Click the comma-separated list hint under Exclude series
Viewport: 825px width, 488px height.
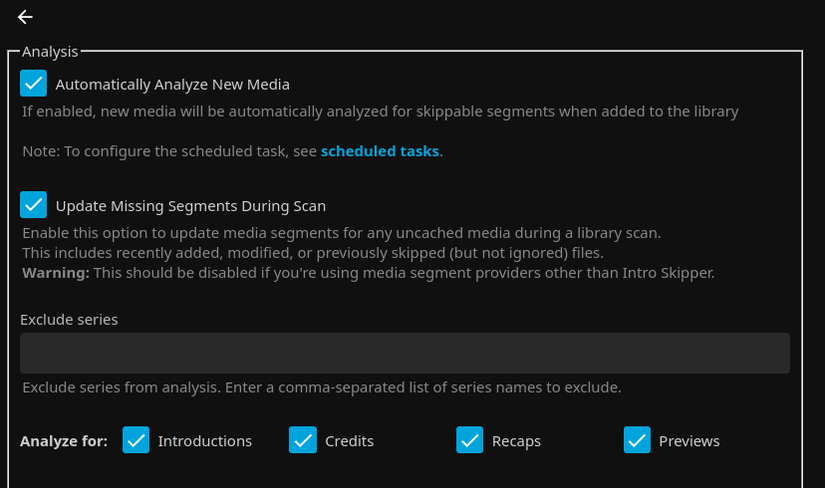pos(321,387)
